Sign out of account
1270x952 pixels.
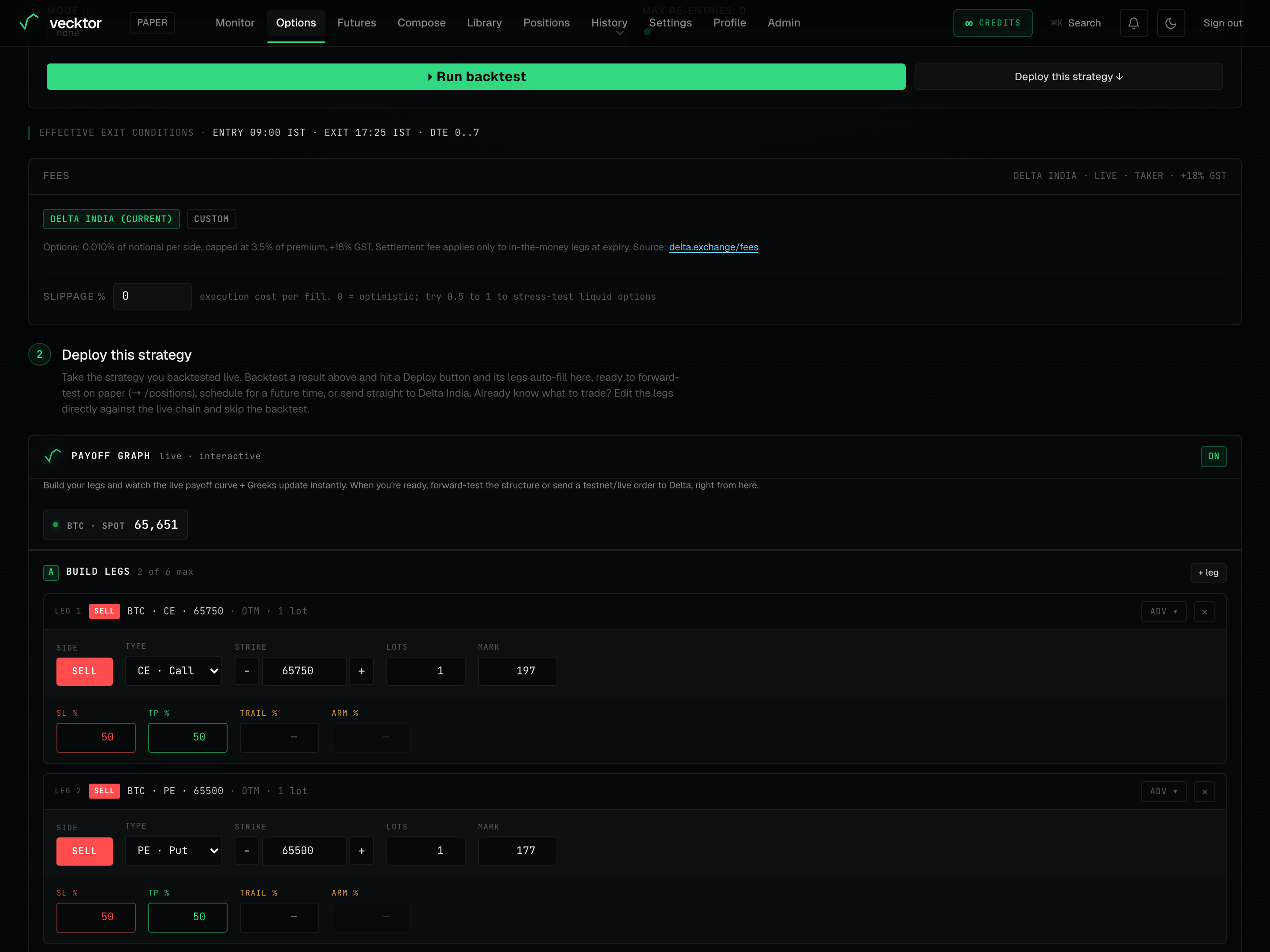point(1222,23)
